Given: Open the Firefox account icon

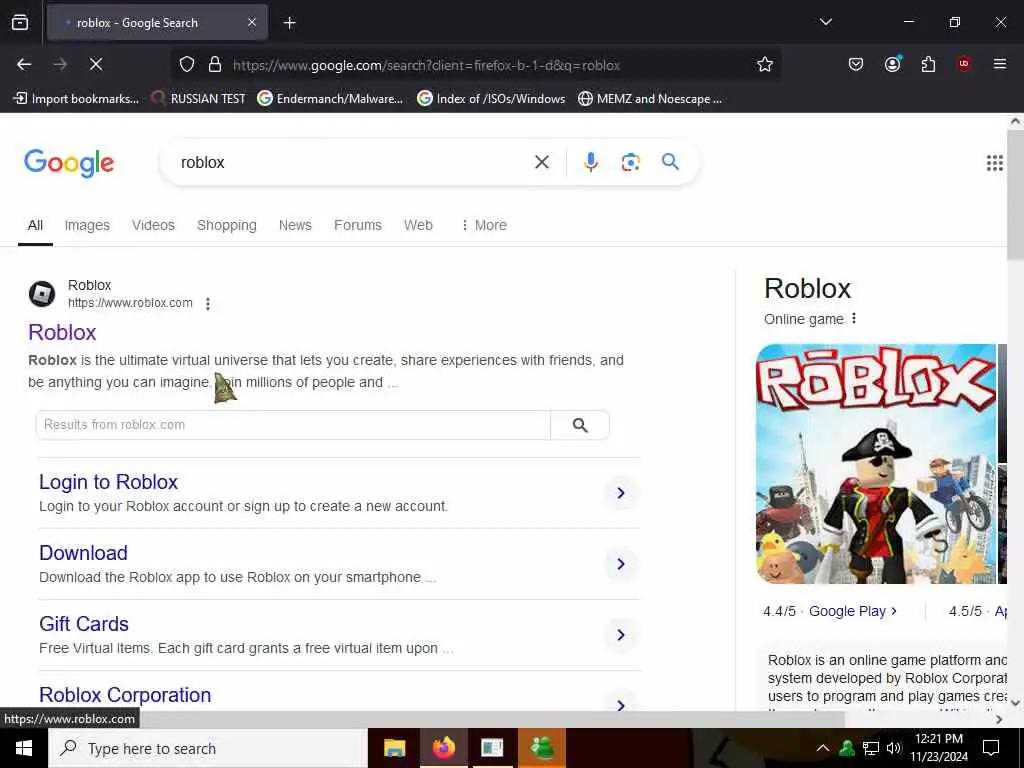Looking at the screenshot, I should click(x=892, y=64).
